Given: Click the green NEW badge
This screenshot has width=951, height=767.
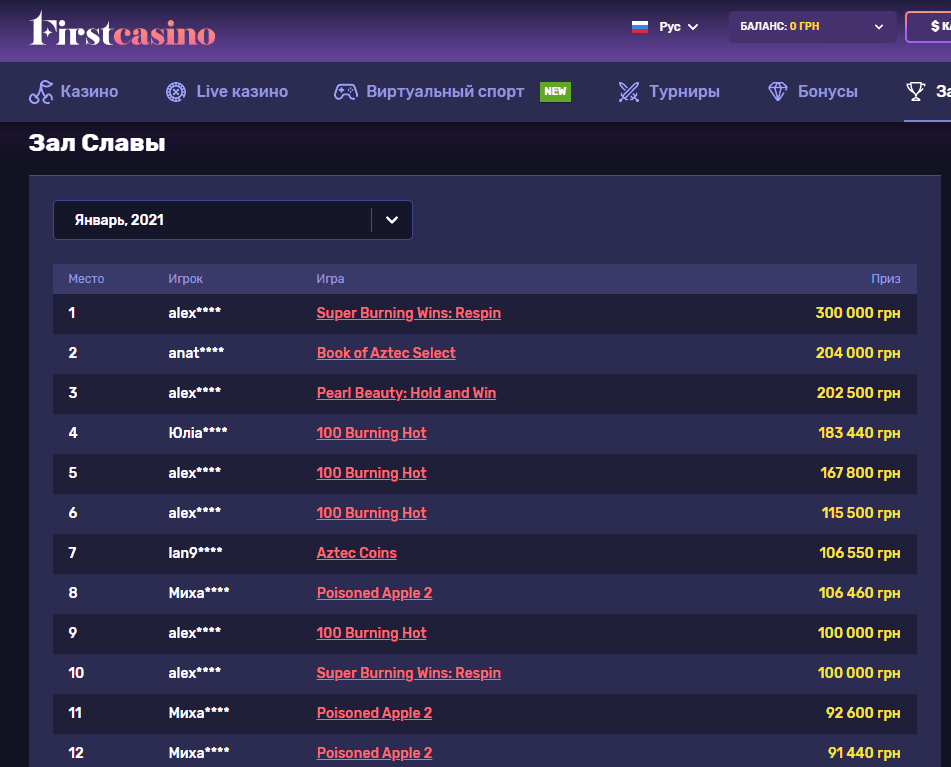Looking at the screenshot, I should point(555,92).
